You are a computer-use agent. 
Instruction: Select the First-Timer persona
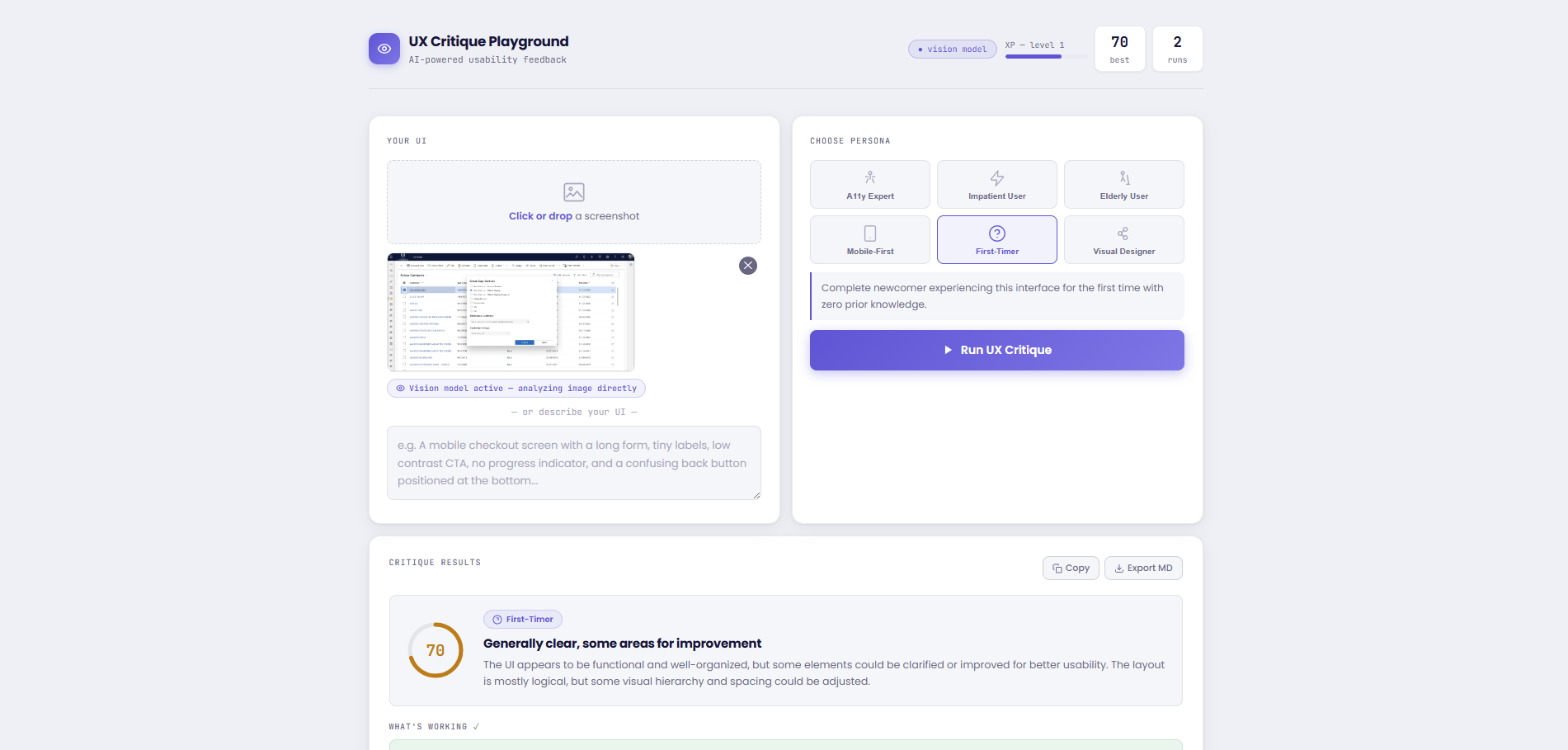point(997,240)
